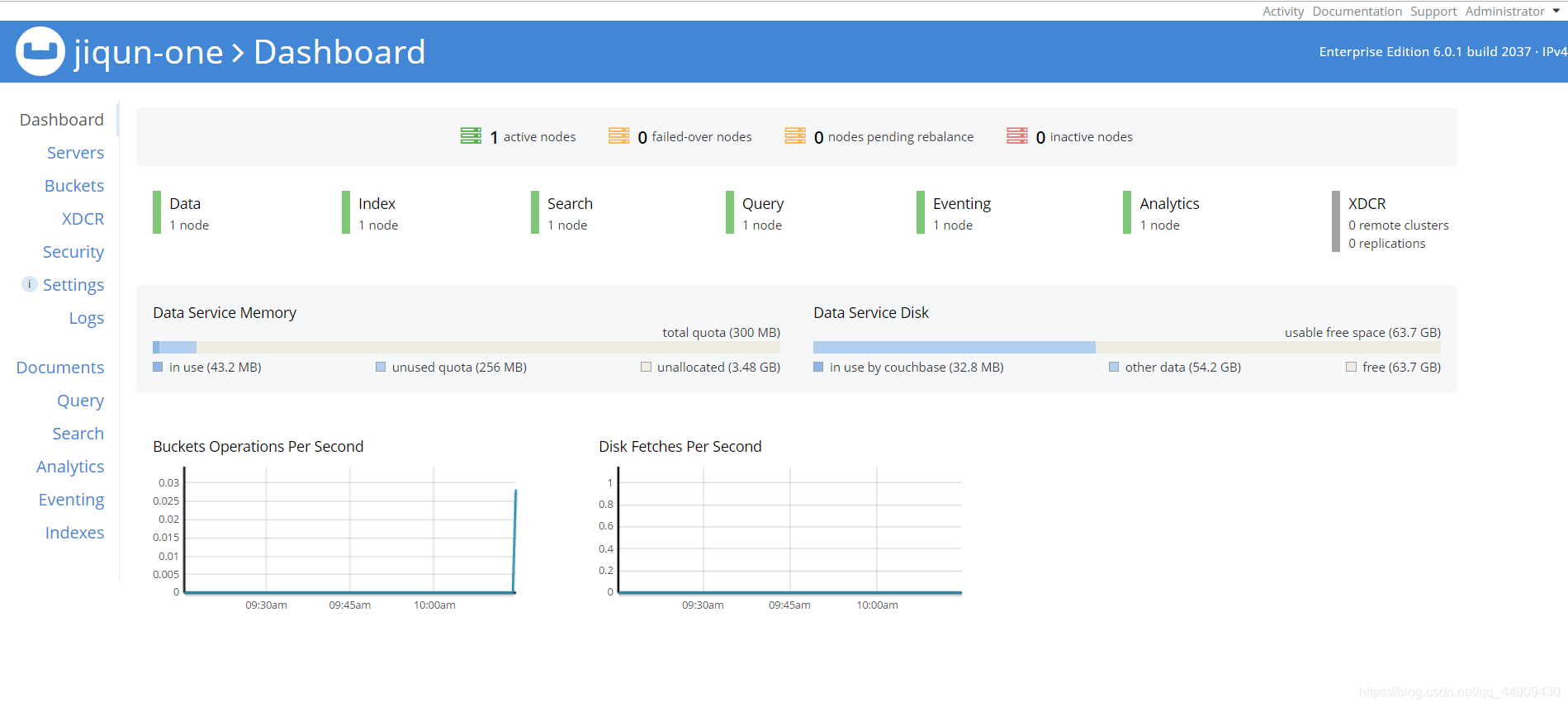
Task: Open Search in the sidebar
Action: point(78,434)
